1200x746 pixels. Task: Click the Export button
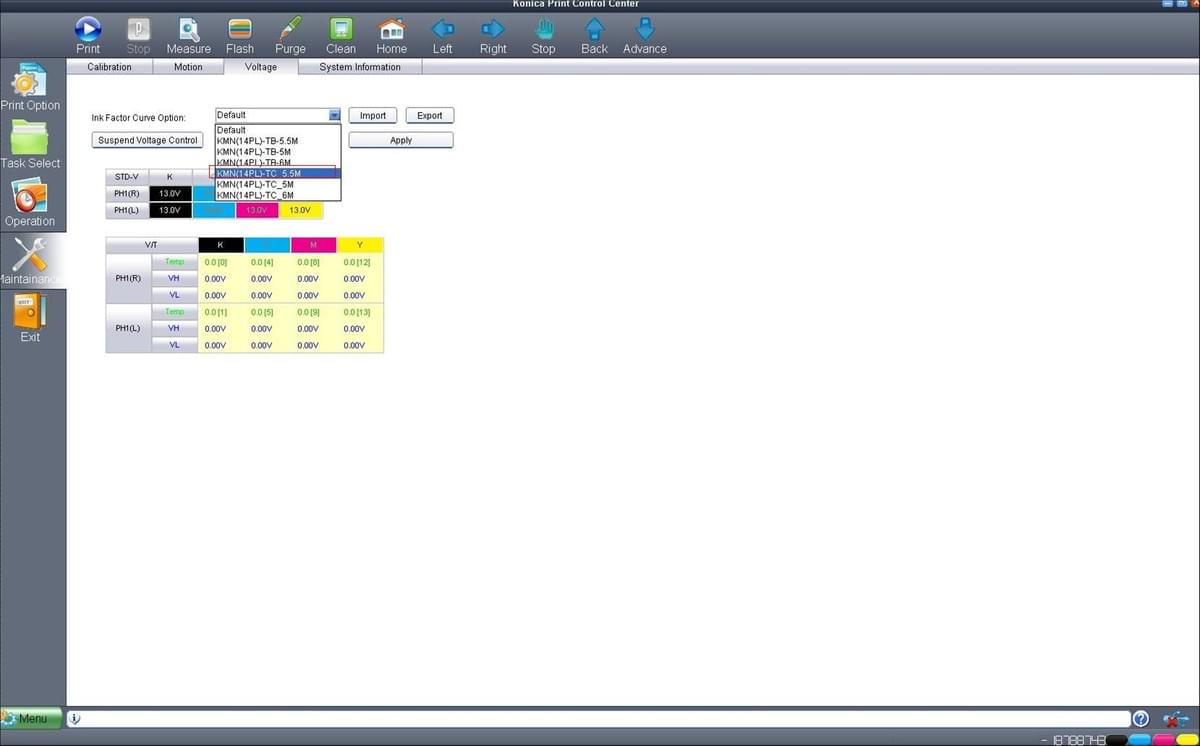tap(430, 115)
